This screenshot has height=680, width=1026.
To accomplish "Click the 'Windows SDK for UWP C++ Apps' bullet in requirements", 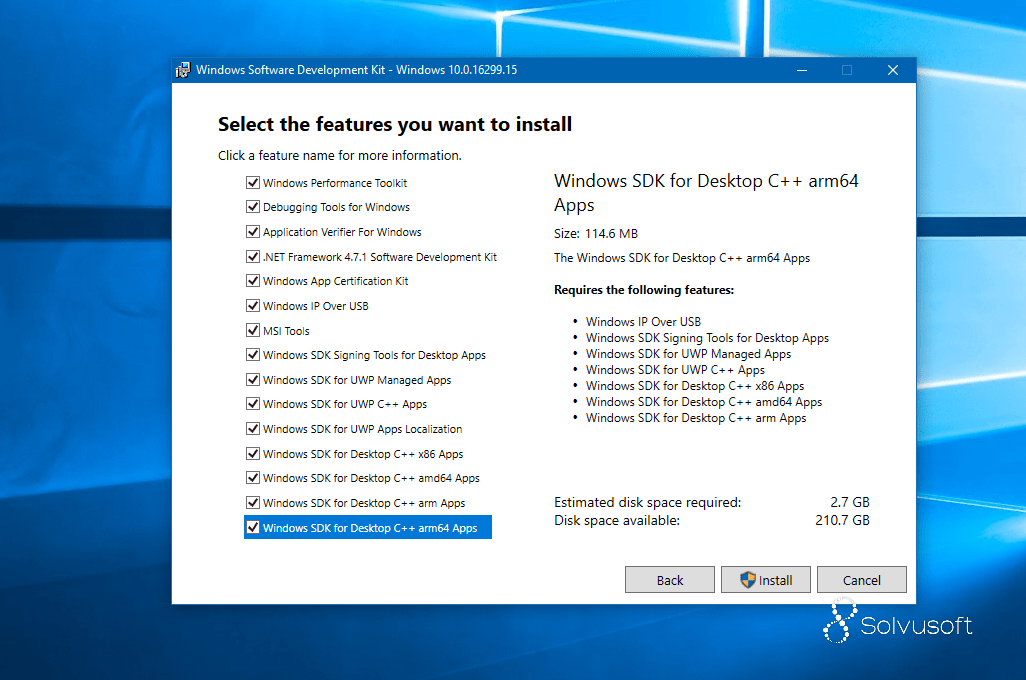I will 675,370.
